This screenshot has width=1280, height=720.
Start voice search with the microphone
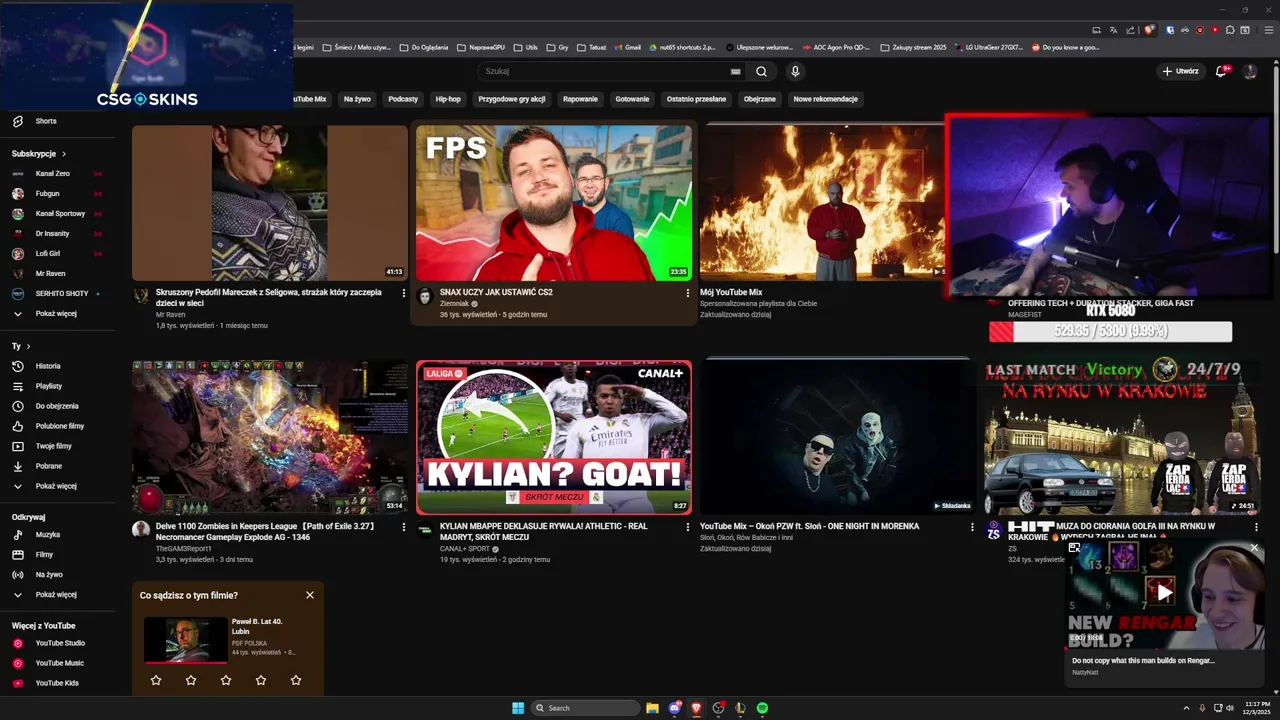795,71
